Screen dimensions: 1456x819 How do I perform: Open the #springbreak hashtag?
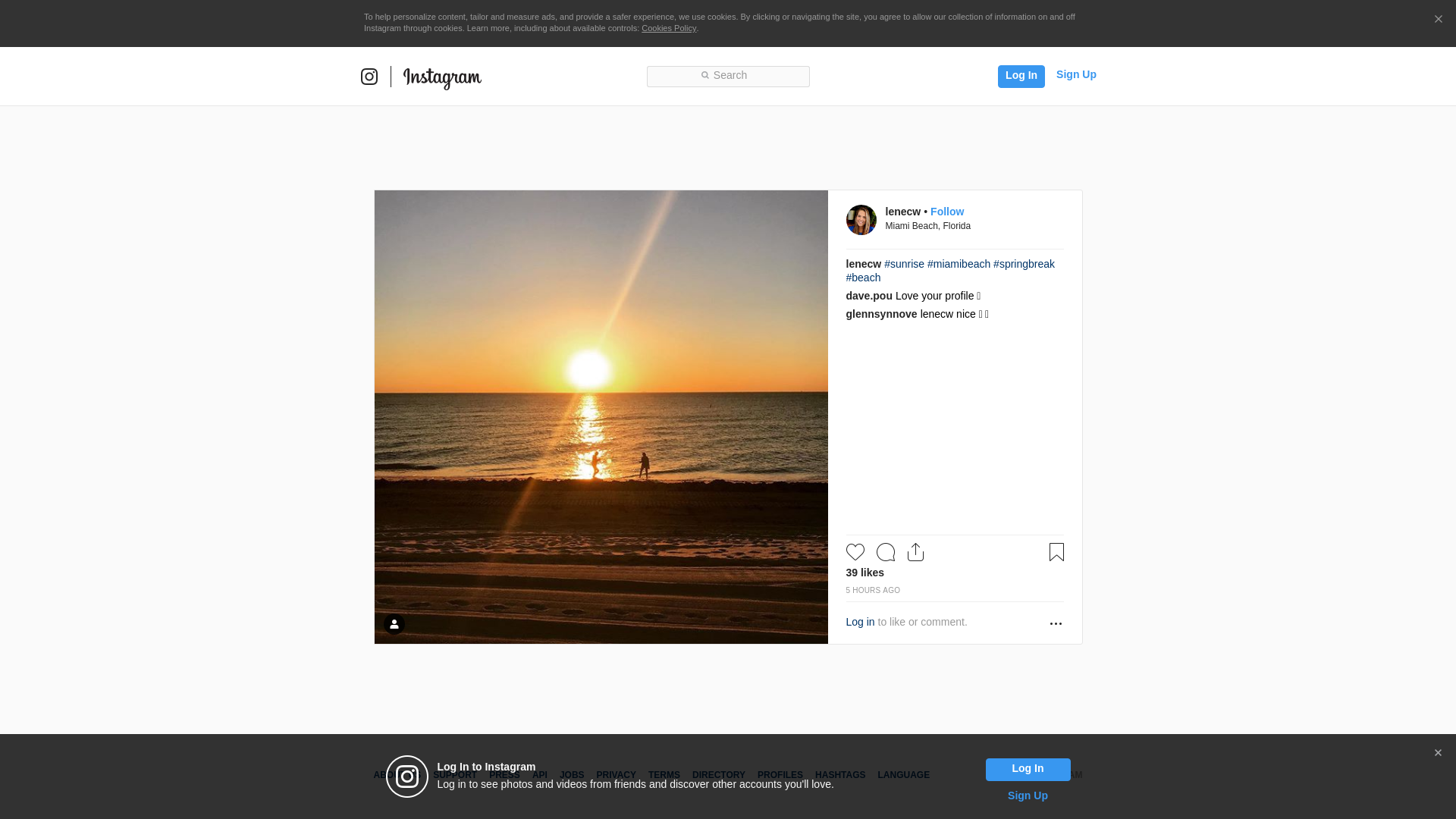click(x=1024, y=264)
